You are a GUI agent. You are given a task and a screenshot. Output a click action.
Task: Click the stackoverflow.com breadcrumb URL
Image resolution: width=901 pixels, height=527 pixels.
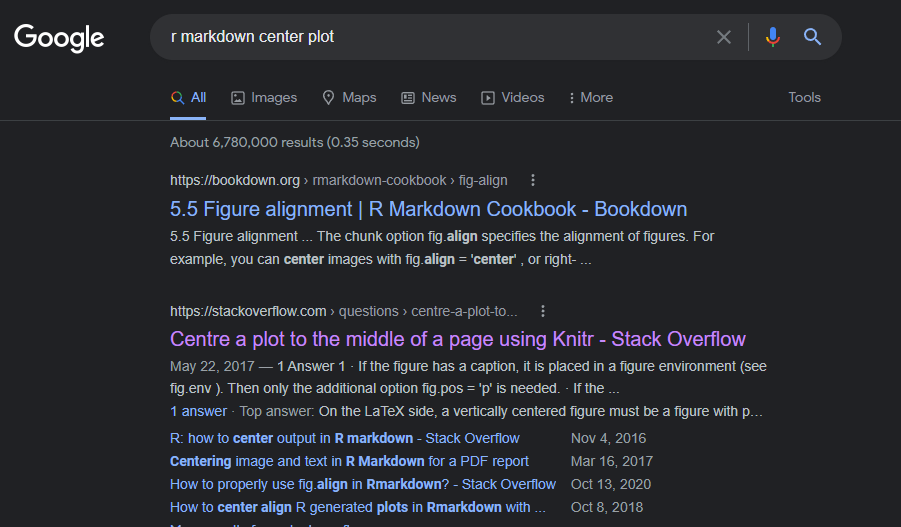344,311
